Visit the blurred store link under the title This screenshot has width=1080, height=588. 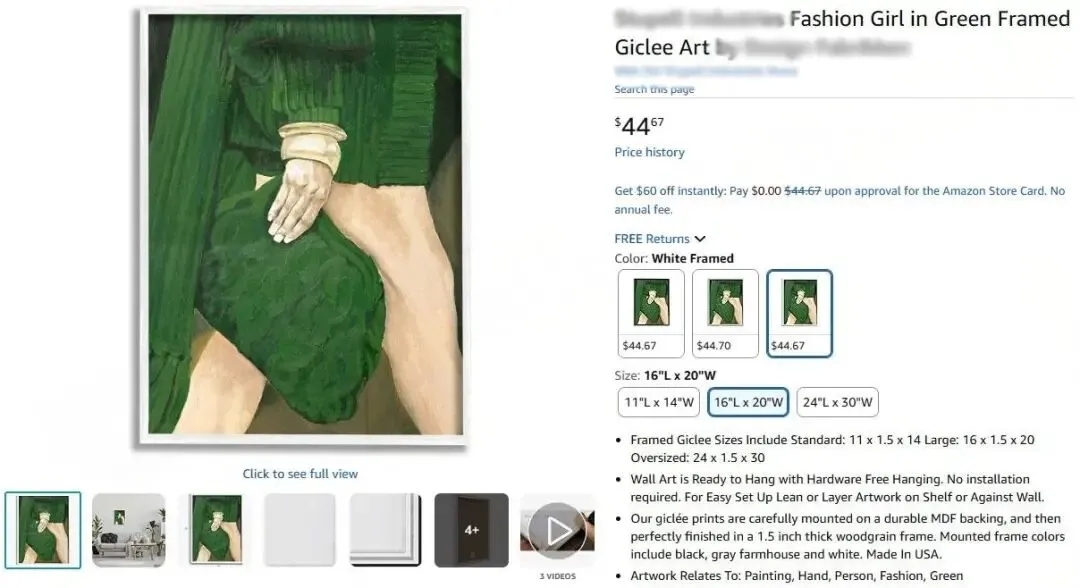pyautogui.click(x=706, y=71)
